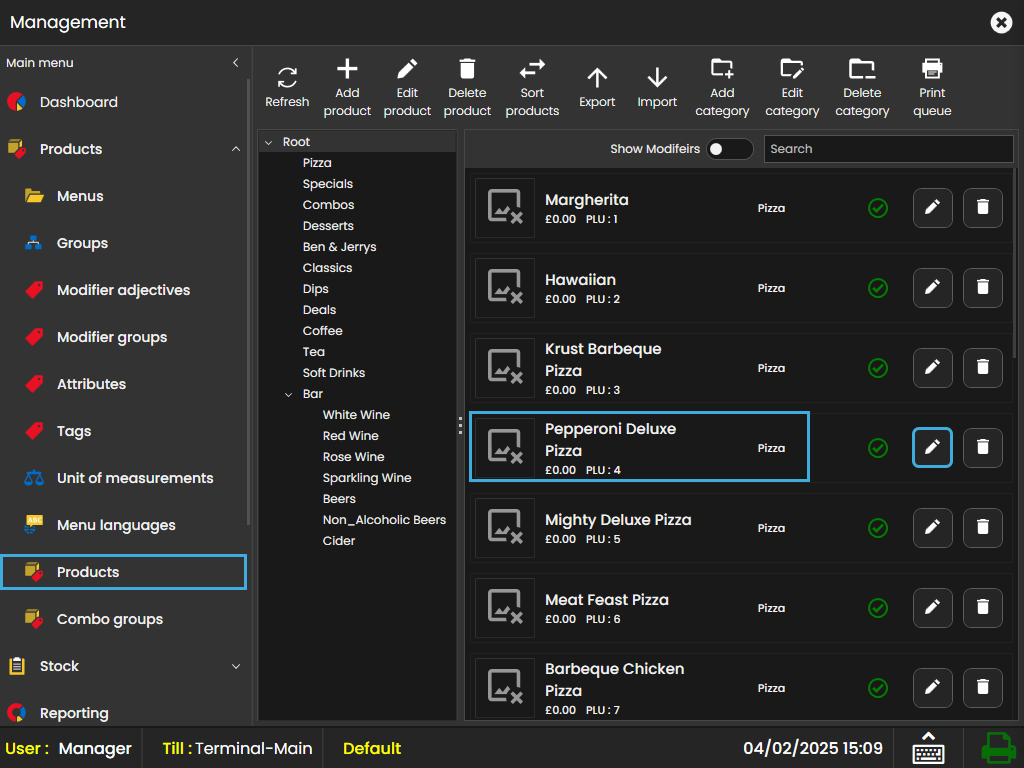Open Modifier groups from the sidebar
The width and height of the screenshot is (1024, 768).
112,337
